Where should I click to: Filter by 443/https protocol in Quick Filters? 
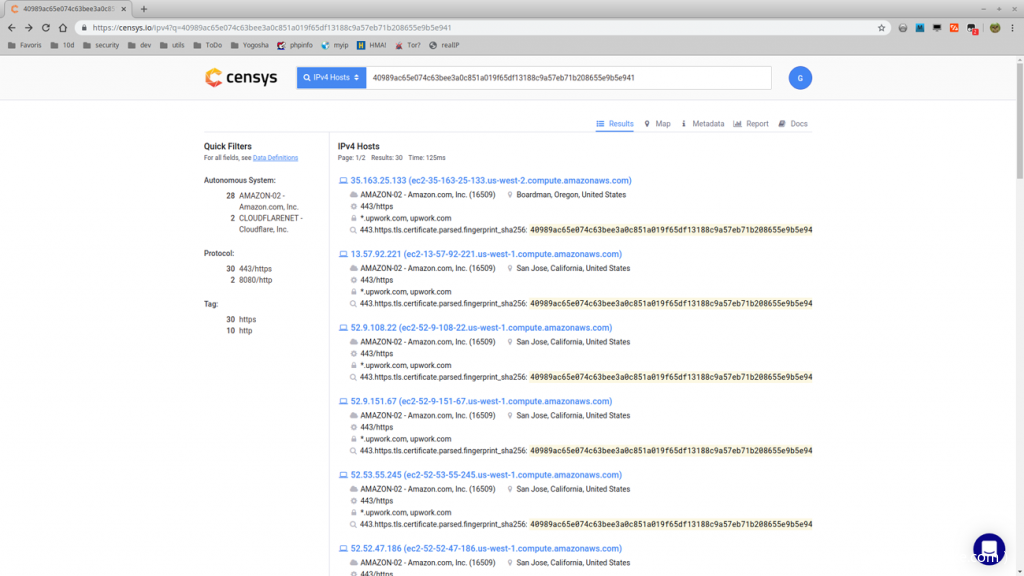coord(255,268)
